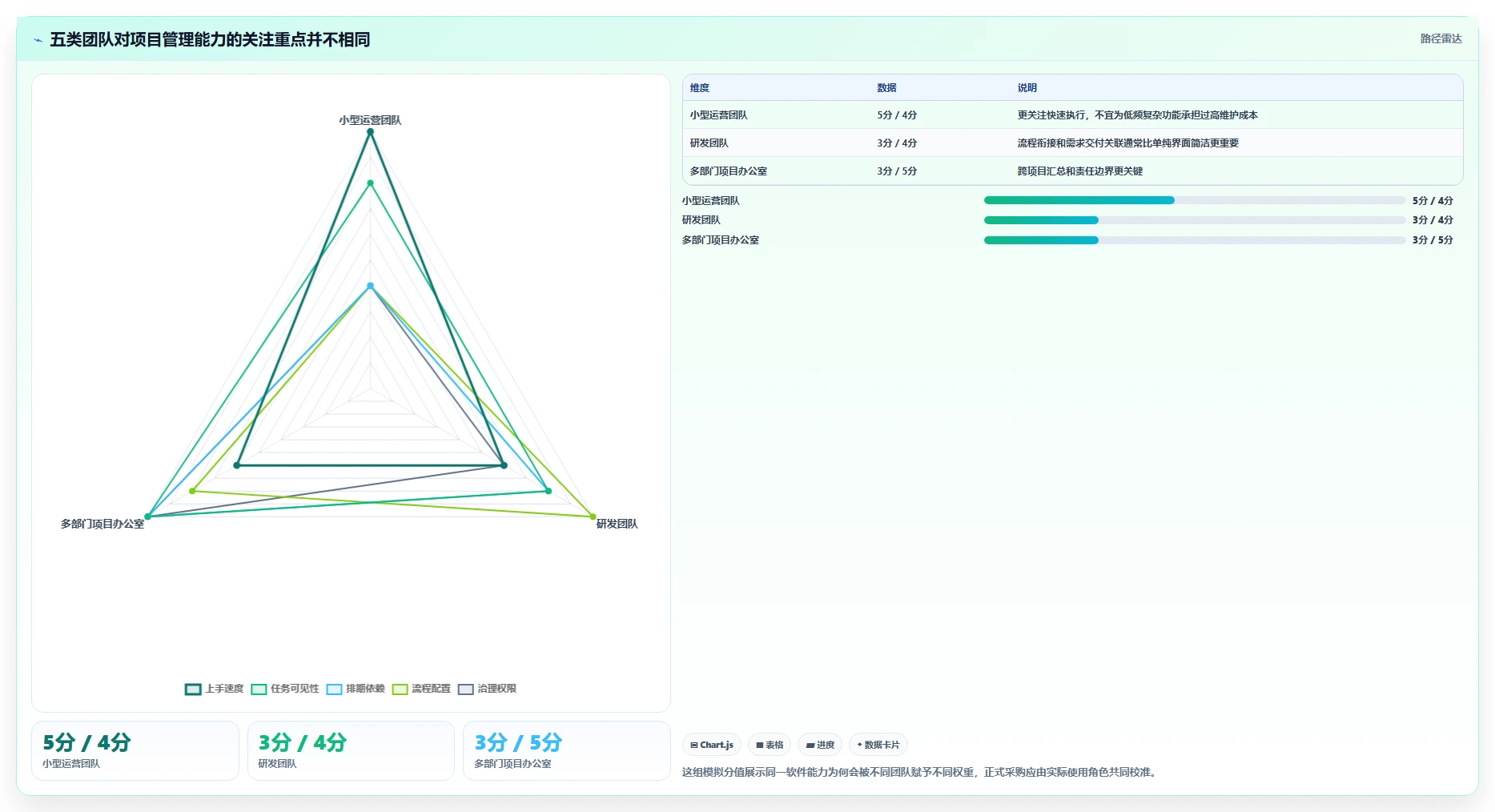
Task: Click the 数据卡片 tag chip
Action: (x=878, y=745)
